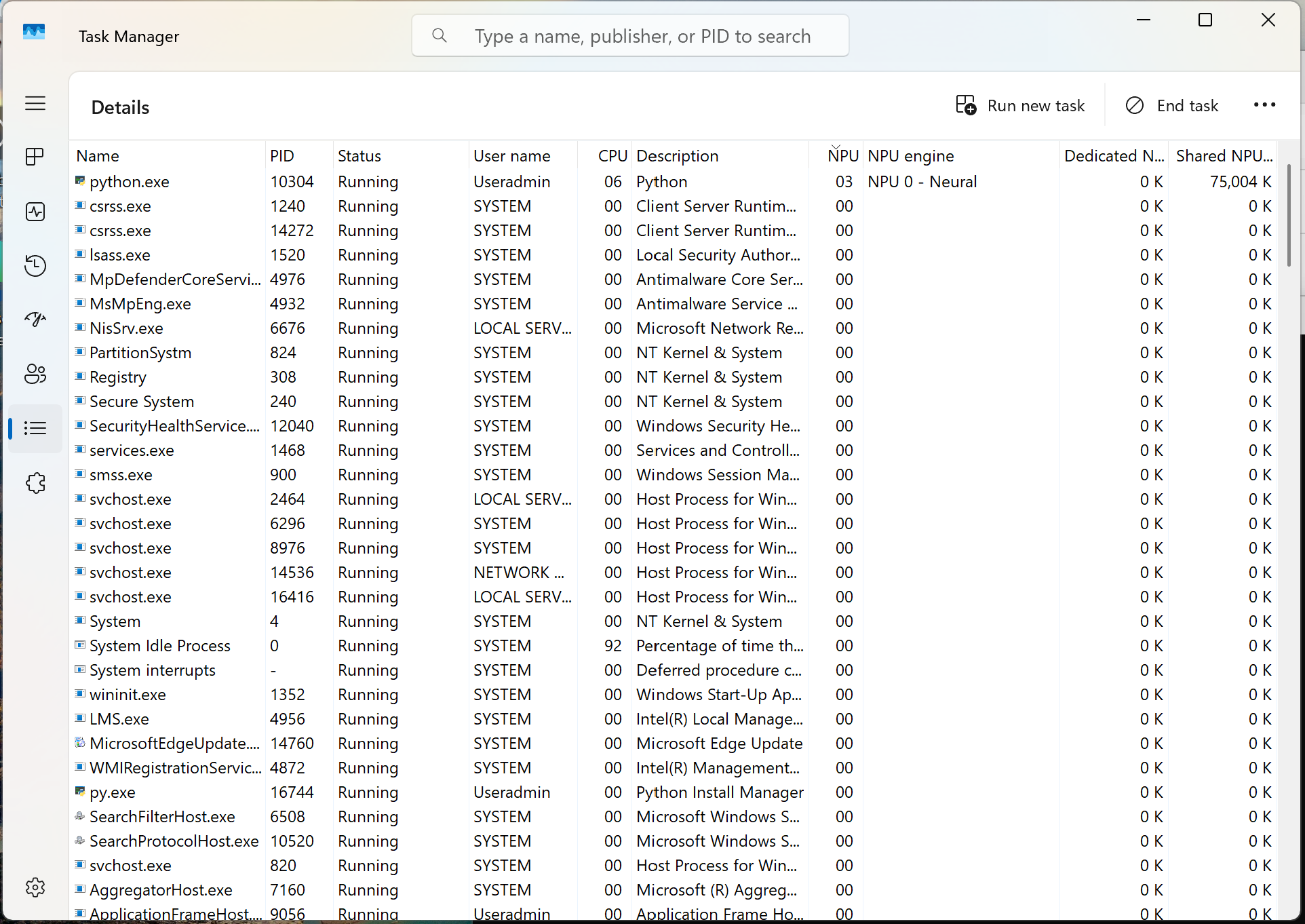Click the python.exe process icon

click(x=80, y=181)
